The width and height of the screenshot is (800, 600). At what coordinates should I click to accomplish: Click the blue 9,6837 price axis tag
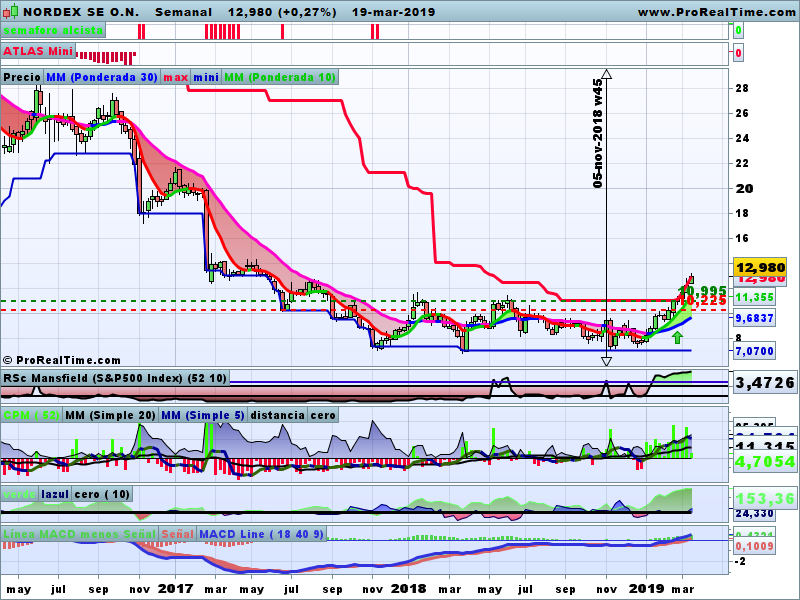[755, 318]
